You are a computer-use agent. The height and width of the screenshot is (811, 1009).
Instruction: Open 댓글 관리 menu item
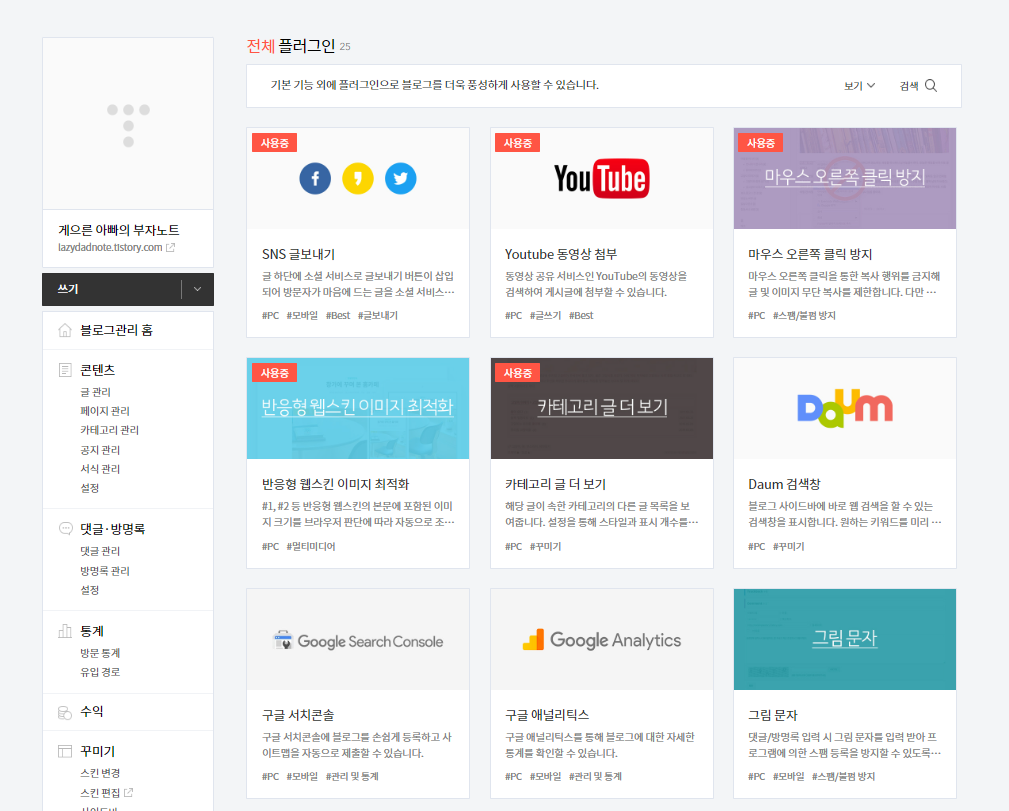(100, 551)
